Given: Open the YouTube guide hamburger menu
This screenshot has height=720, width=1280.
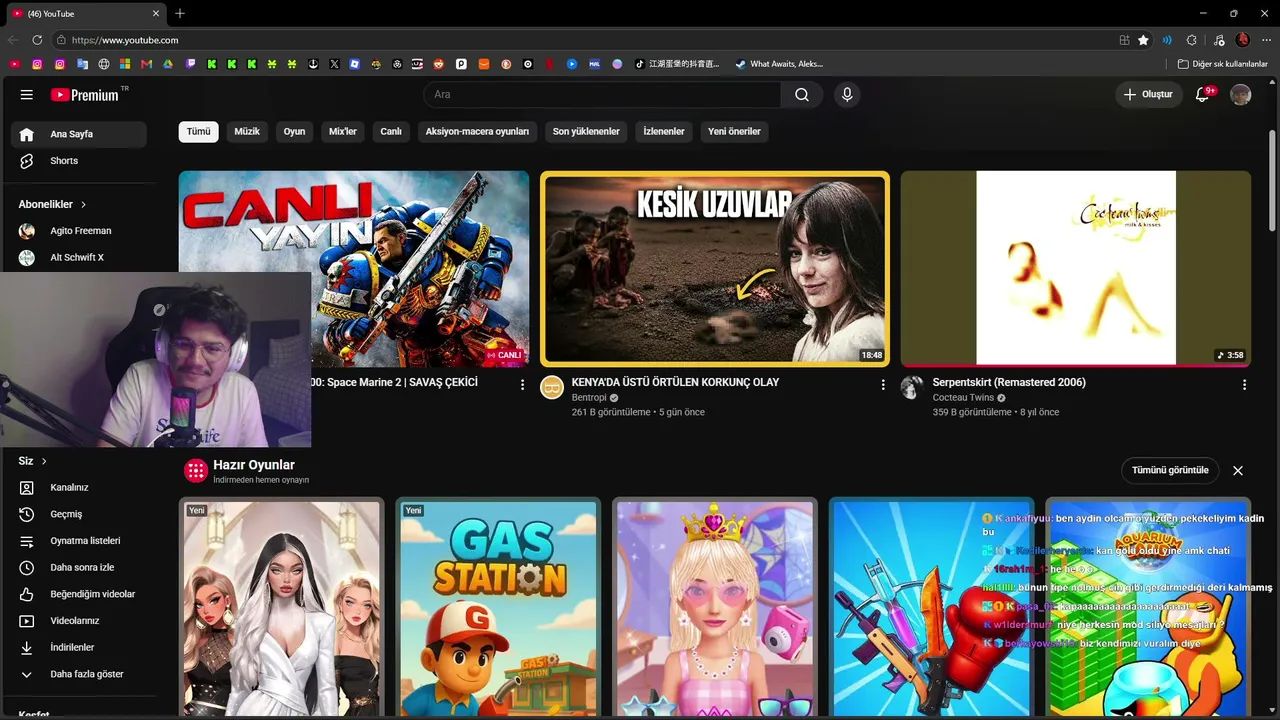Looking at the screenshot, I should [x=26, y=94].
